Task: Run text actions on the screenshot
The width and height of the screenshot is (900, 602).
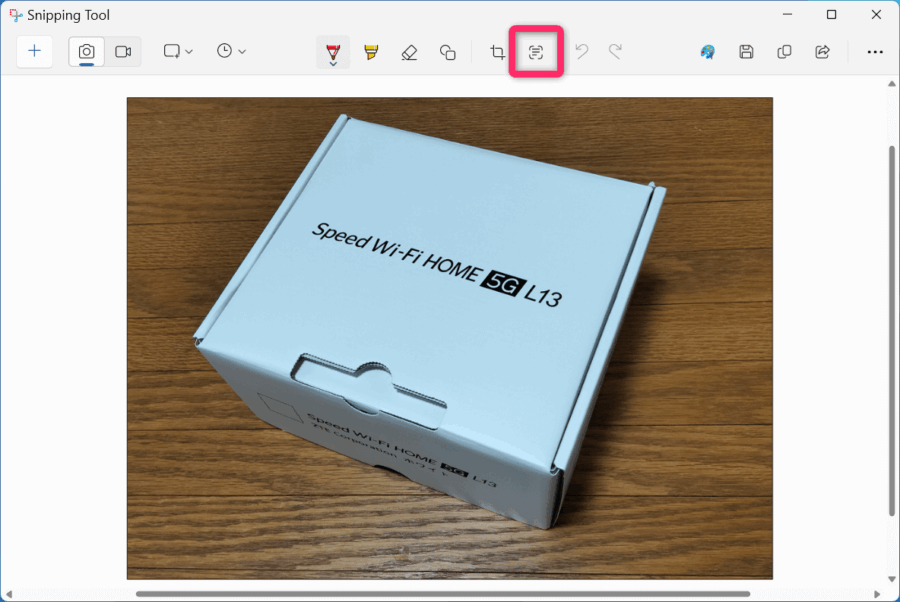Action: click(536, 51)
